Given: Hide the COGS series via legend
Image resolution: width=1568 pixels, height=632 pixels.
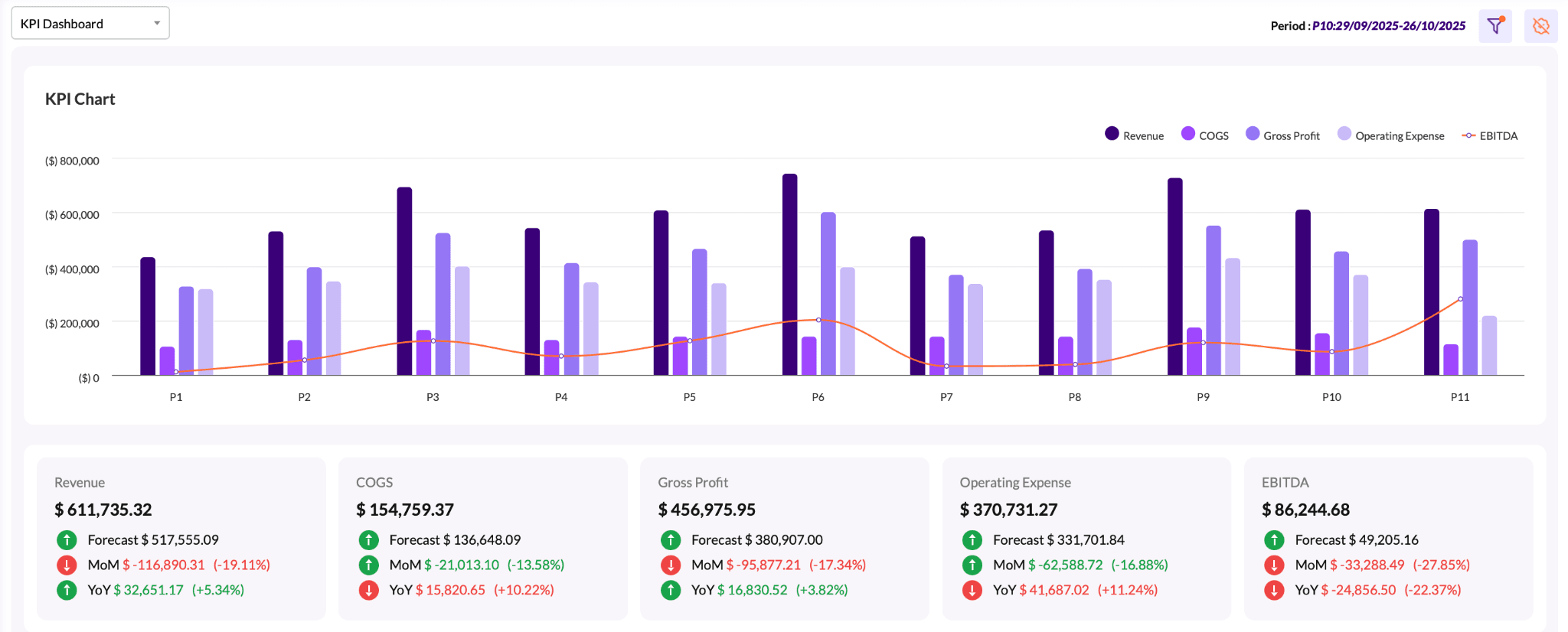Looking at the screenshot, I should tap(1205, 135).
